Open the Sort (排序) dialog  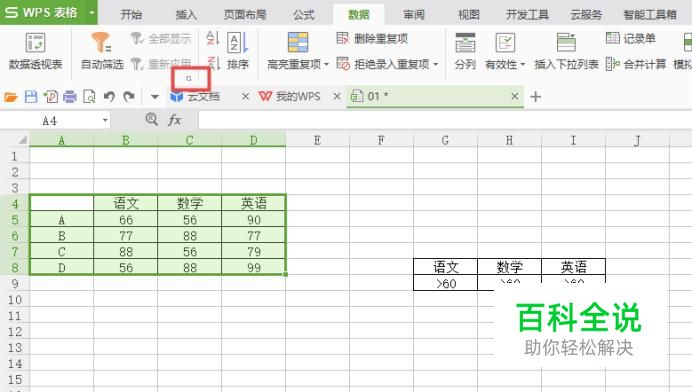(238, 51)
